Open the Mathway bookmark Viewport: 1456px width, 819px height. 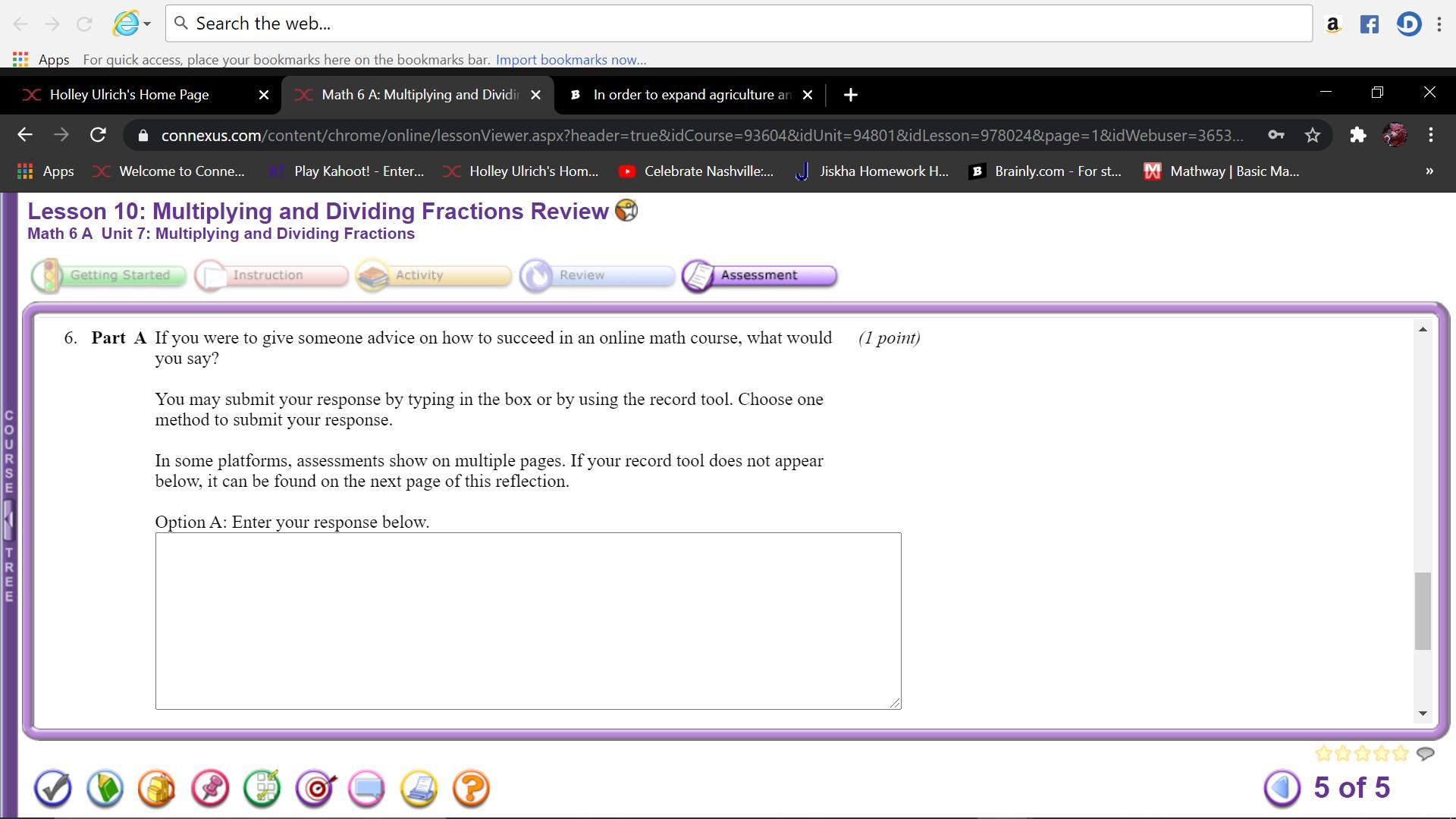pyautogui.click(x=1222, y=171)
